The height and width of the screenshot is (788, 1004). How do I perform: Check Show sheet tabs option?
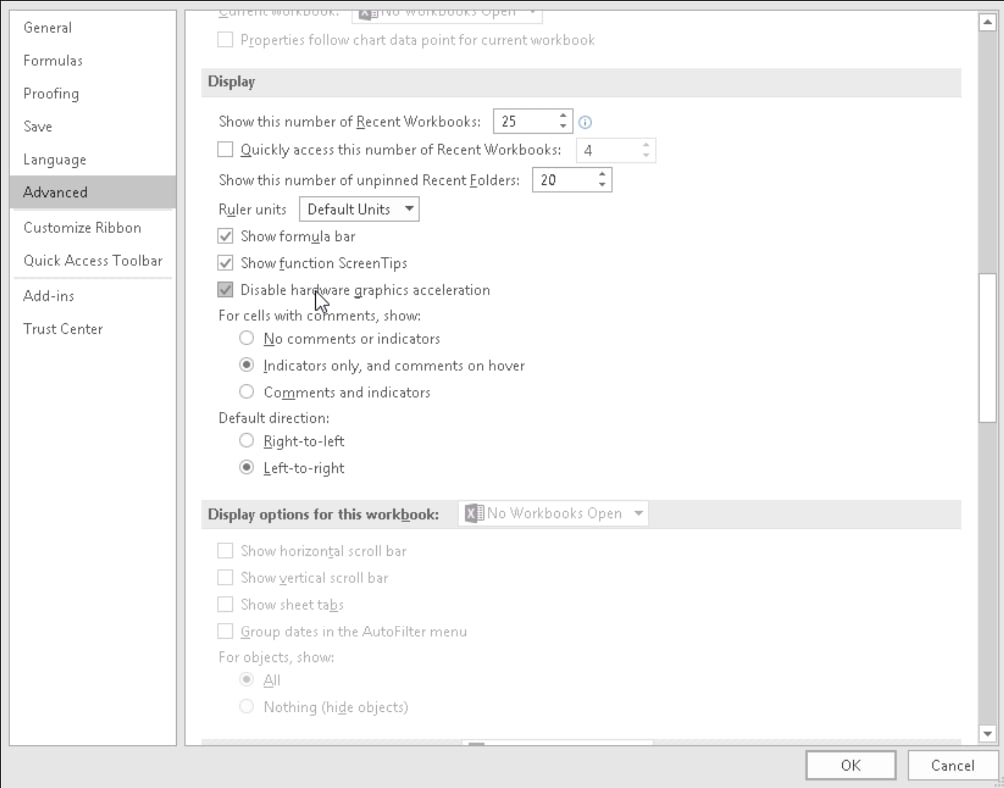tap(225, 604)
